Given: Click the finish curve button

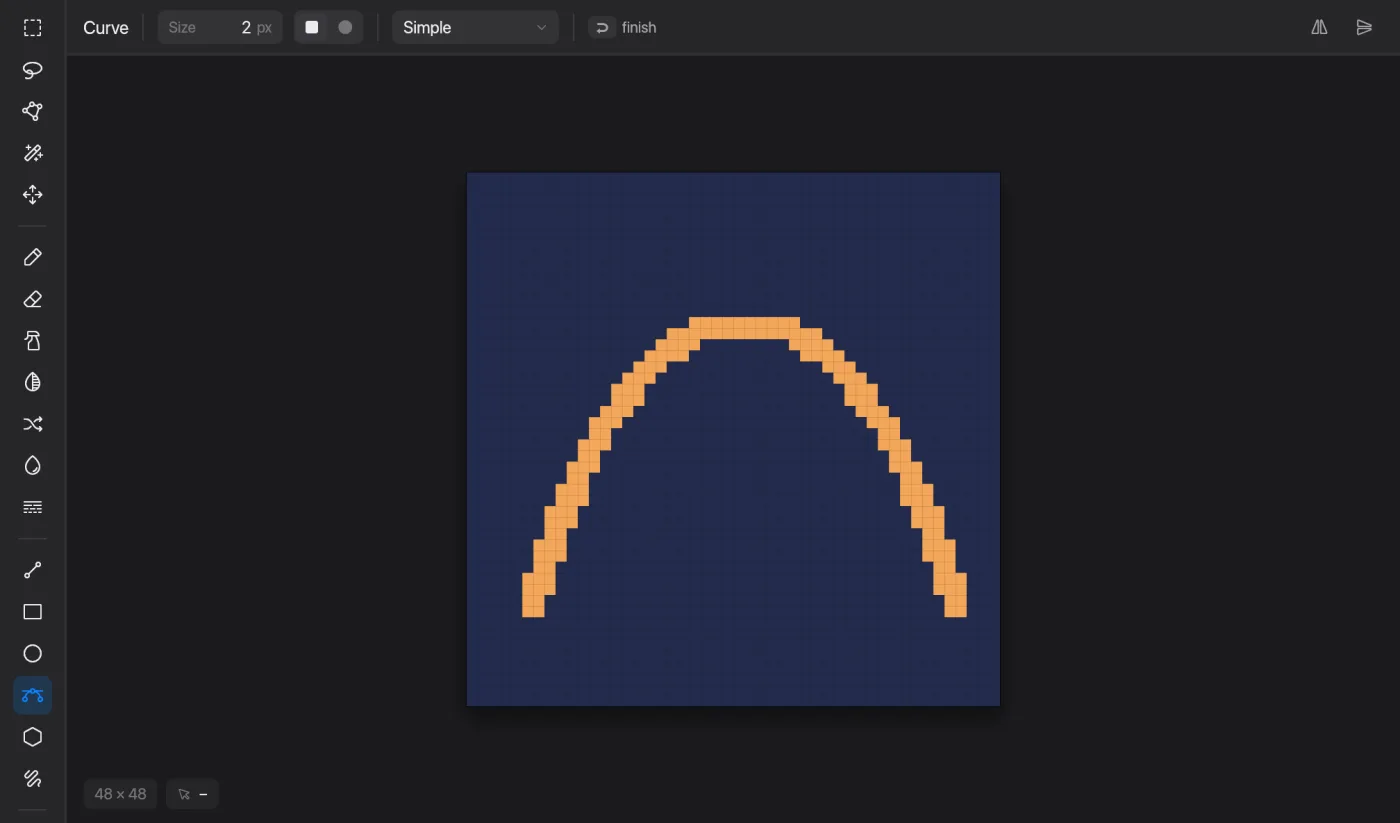Looking at the screenshot, I should (624, 28).
